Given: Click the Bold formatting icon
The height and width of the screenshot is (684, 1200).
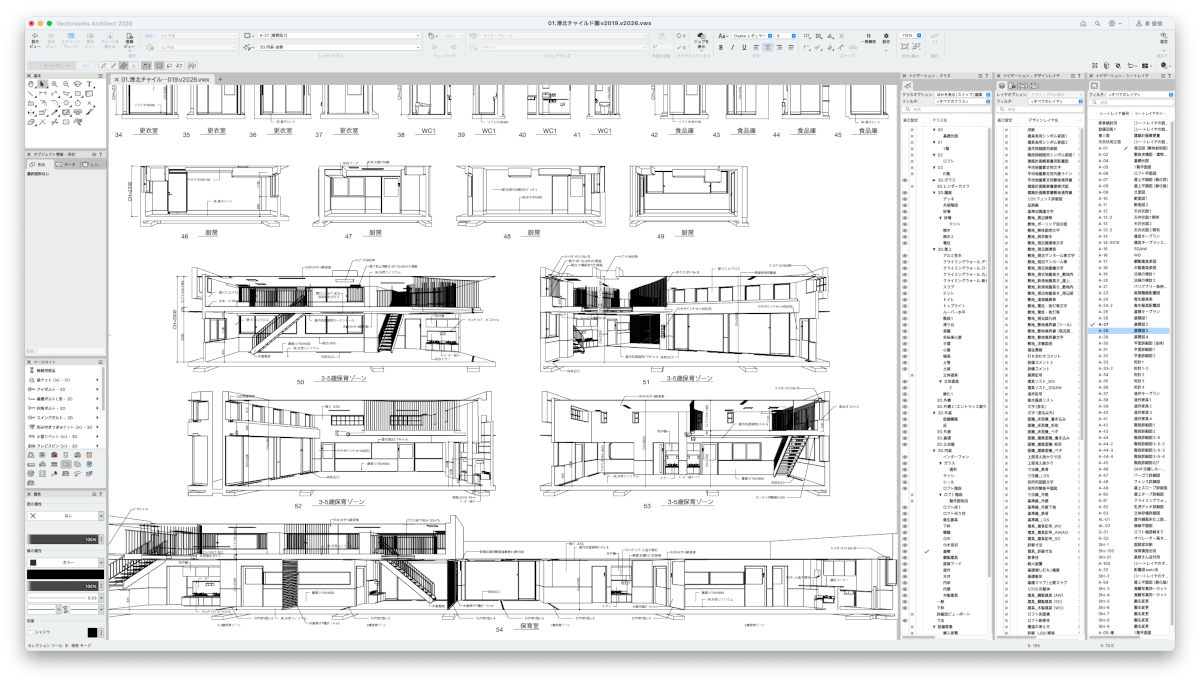Looking at the screenshot, I should (721, 47).
